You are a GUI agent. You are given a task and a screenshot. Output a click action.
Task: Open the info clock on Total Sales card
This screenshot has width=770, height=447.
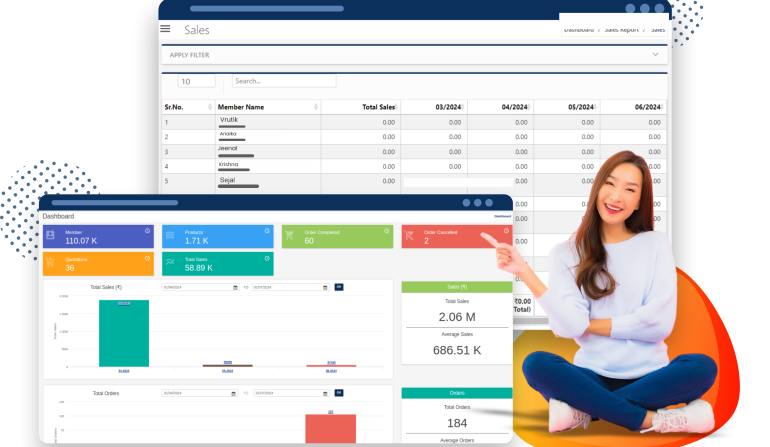point(267,258)
